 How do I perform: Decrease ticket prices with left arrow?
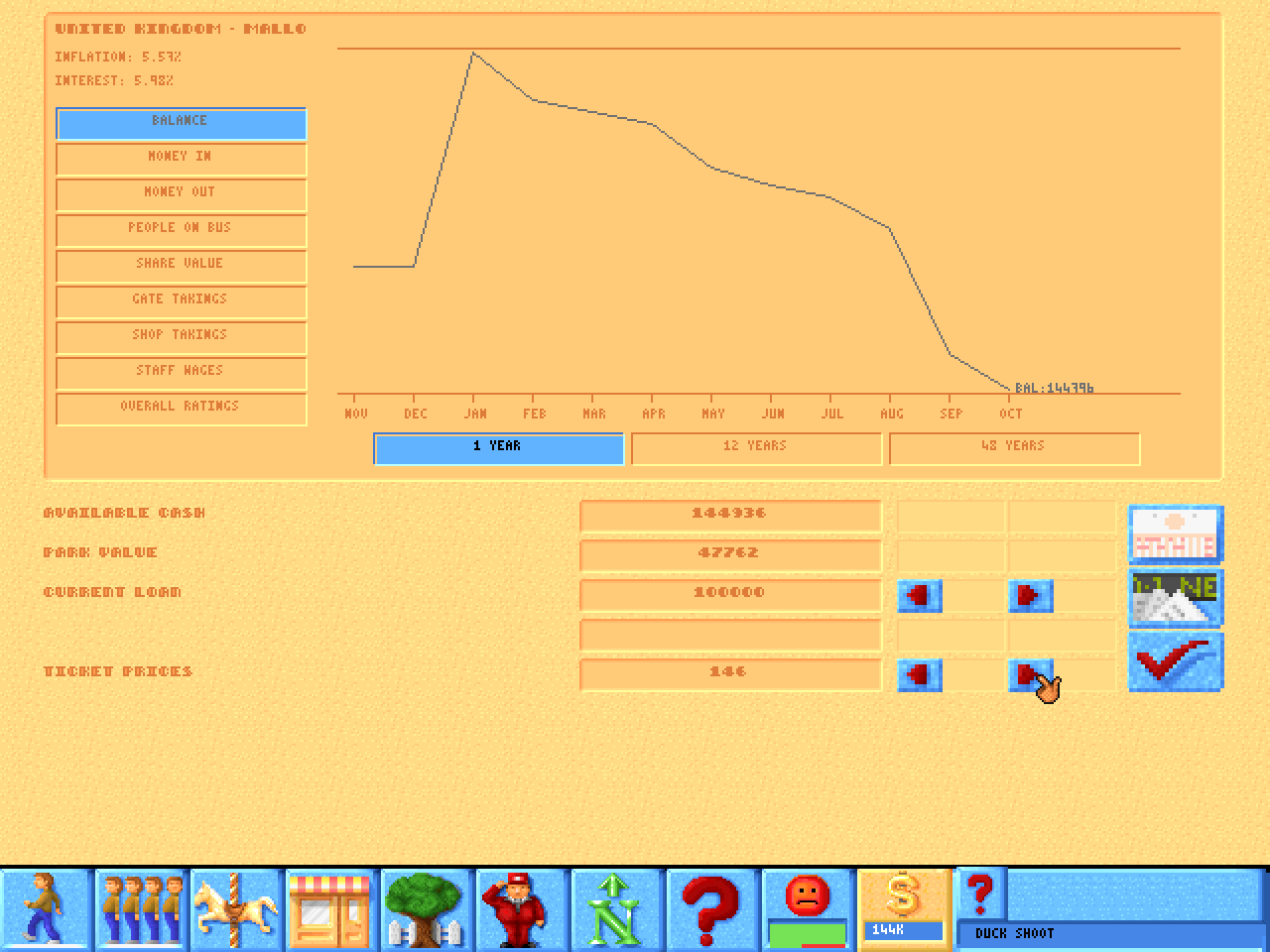pos(920,675)
